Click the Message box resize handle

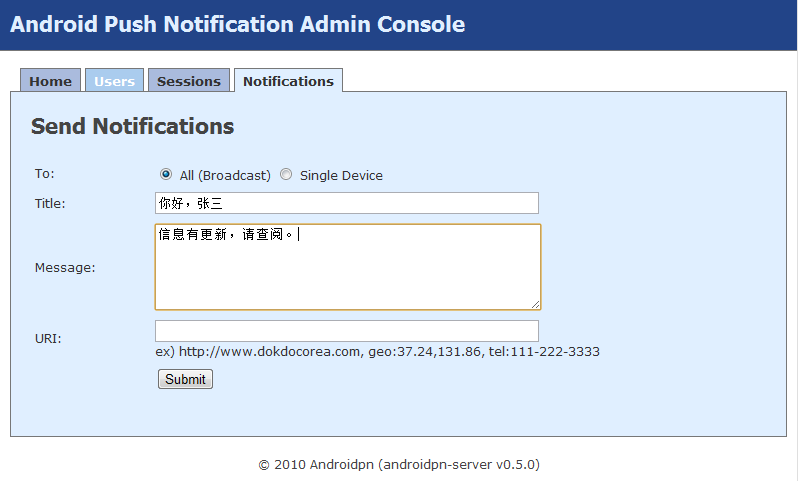coord(535,303)
